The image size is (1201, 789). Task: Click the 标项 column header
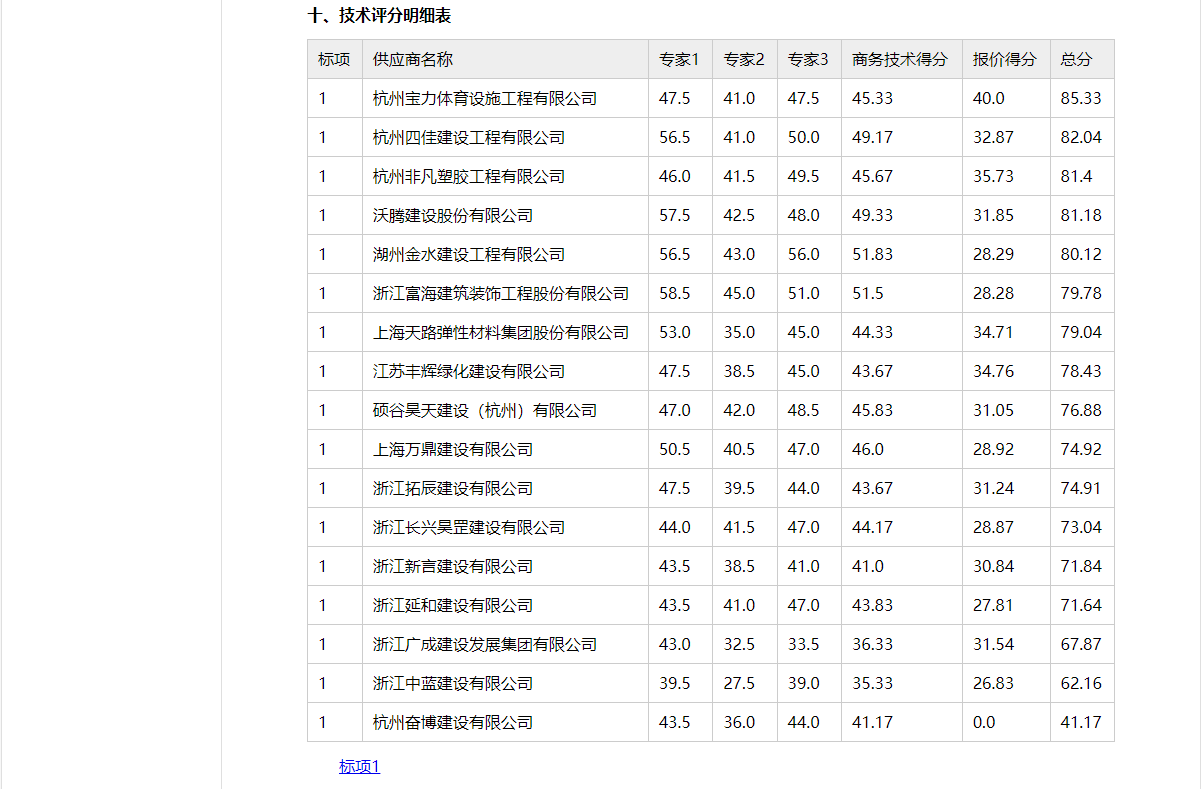pos(334,59)
